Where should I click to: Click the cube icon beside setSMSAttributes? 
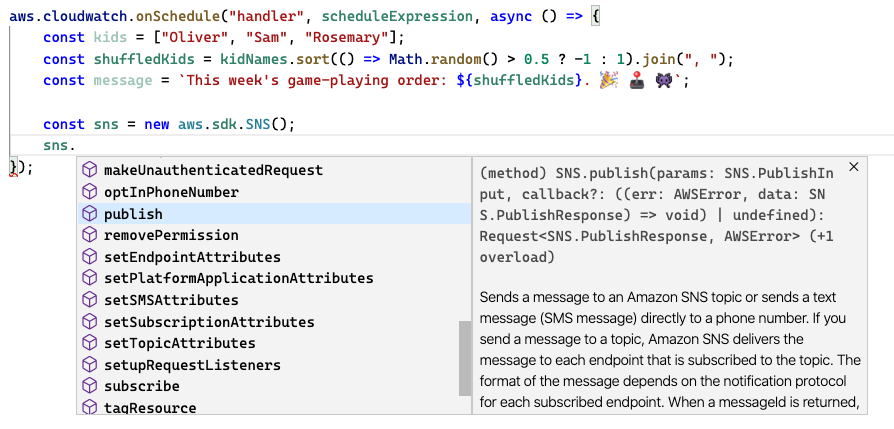pyautogui.click(x=90, y=300)
